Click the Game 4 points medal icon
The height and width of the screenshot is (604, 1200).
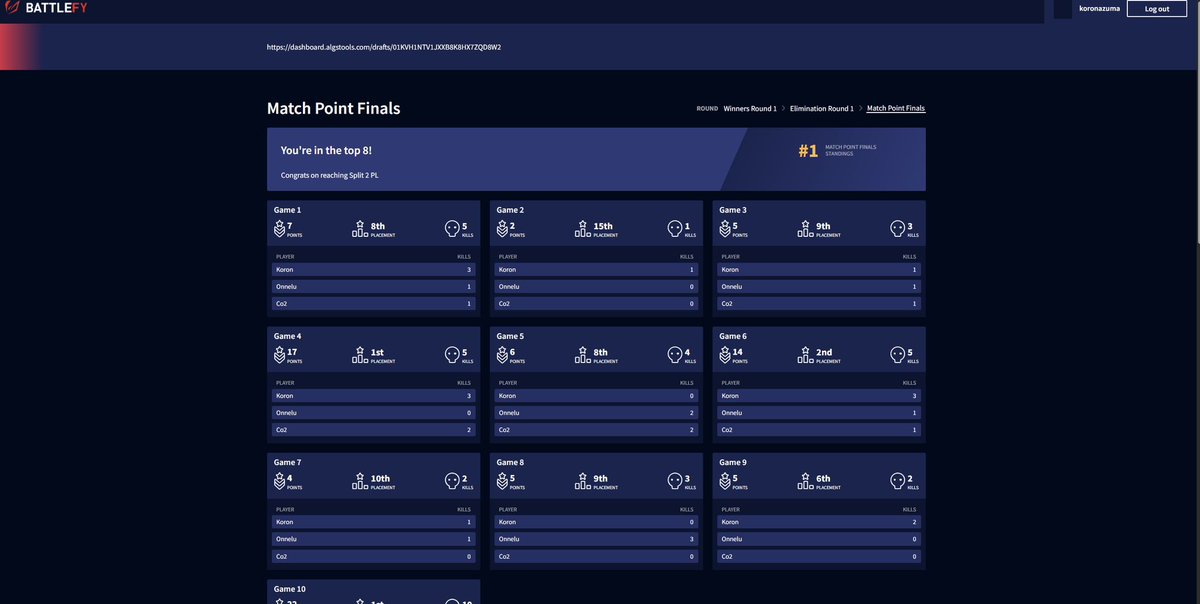pos(279,355)
